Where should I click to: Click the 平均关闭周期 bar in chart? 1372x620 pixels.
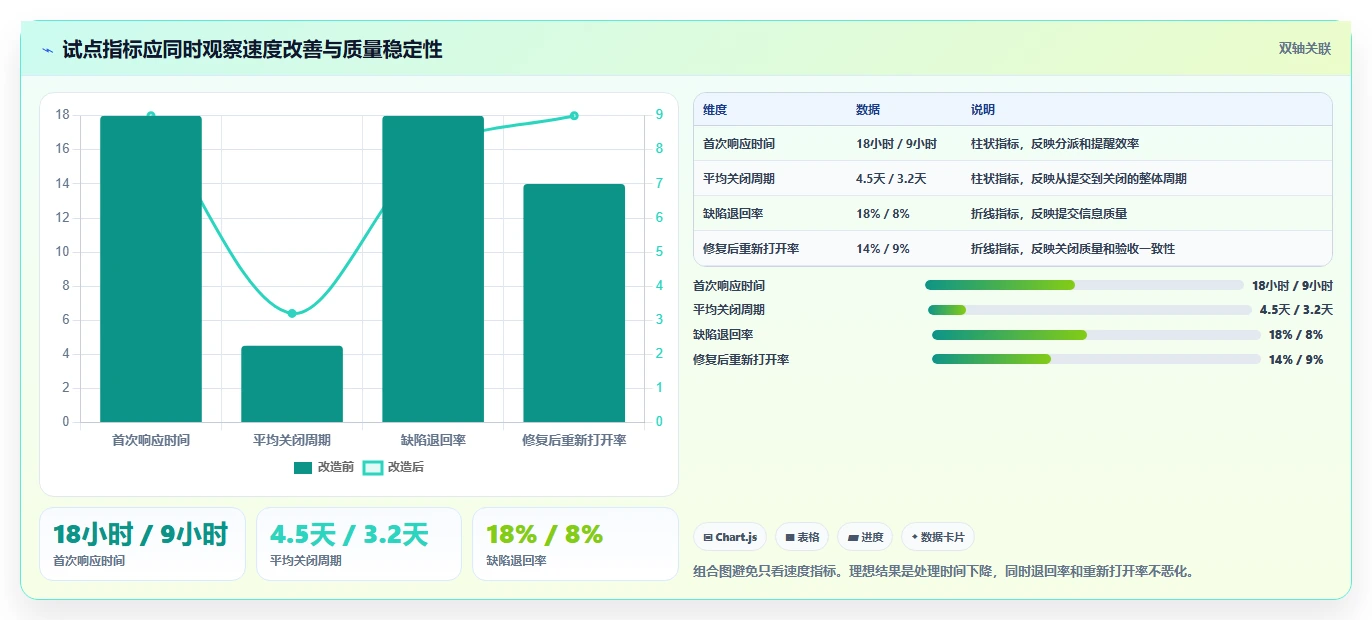click(x=292, y=384)
